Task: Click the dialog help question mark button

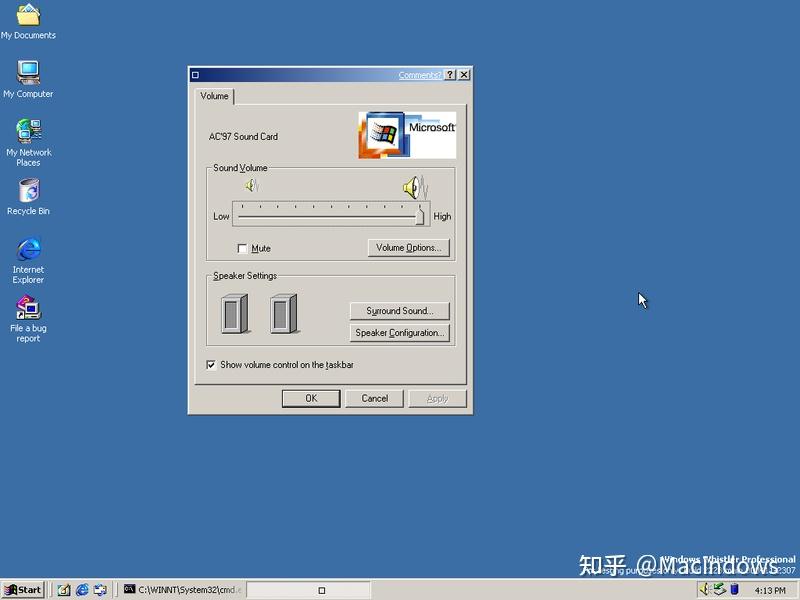Action: click(452, 74)
